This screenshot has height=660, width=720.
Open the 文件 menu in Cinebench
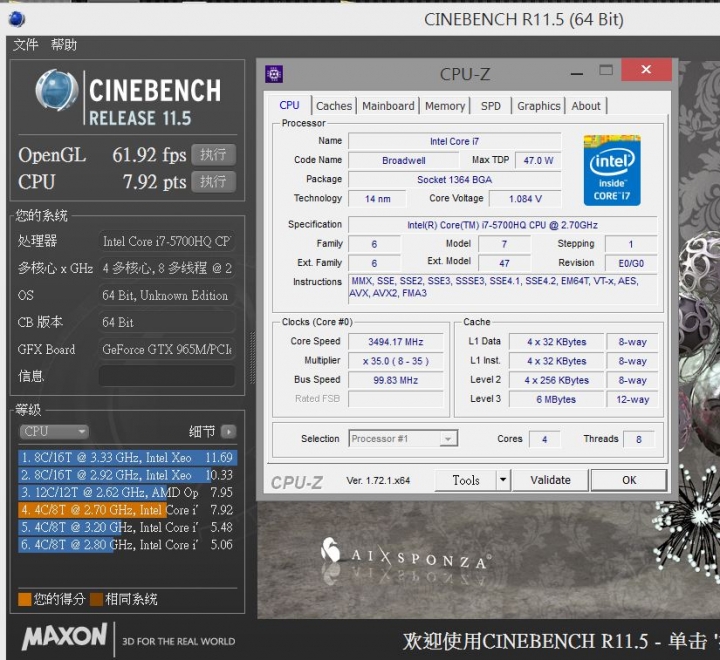point(25,45)
